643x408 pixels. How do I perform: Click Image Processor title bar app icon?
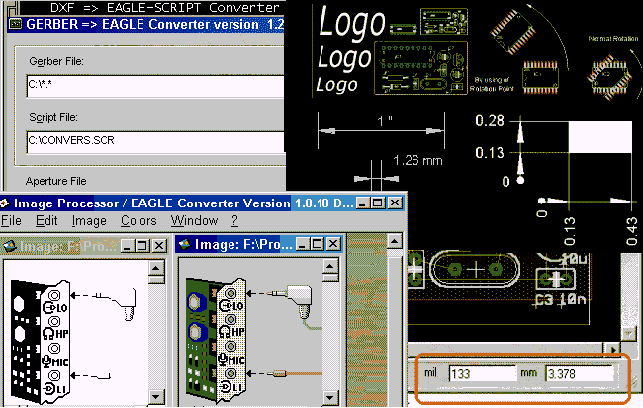coord(5,203)
